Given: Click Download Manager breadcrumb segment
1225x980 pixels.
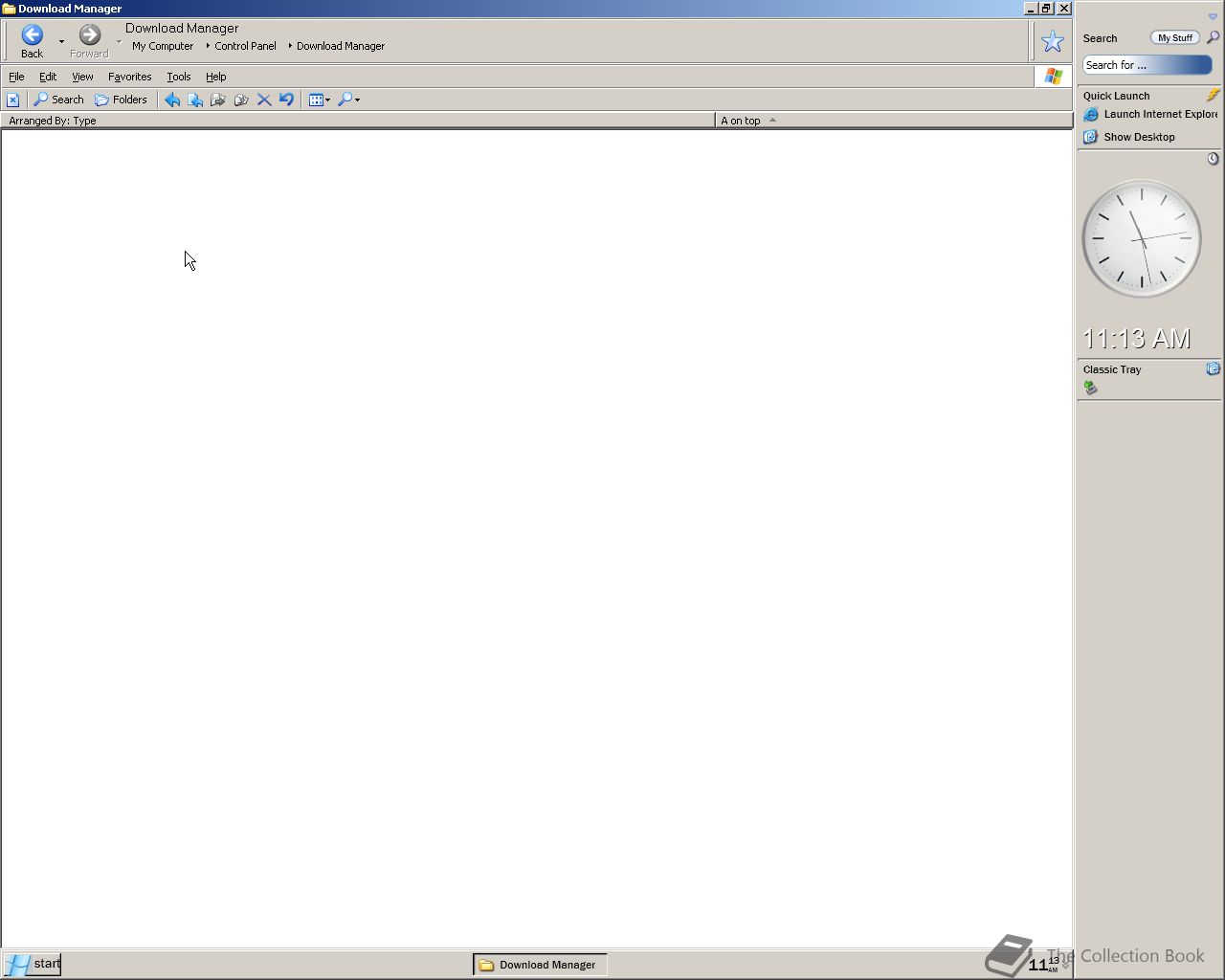Looking at the screenshot, I should 341,46.
